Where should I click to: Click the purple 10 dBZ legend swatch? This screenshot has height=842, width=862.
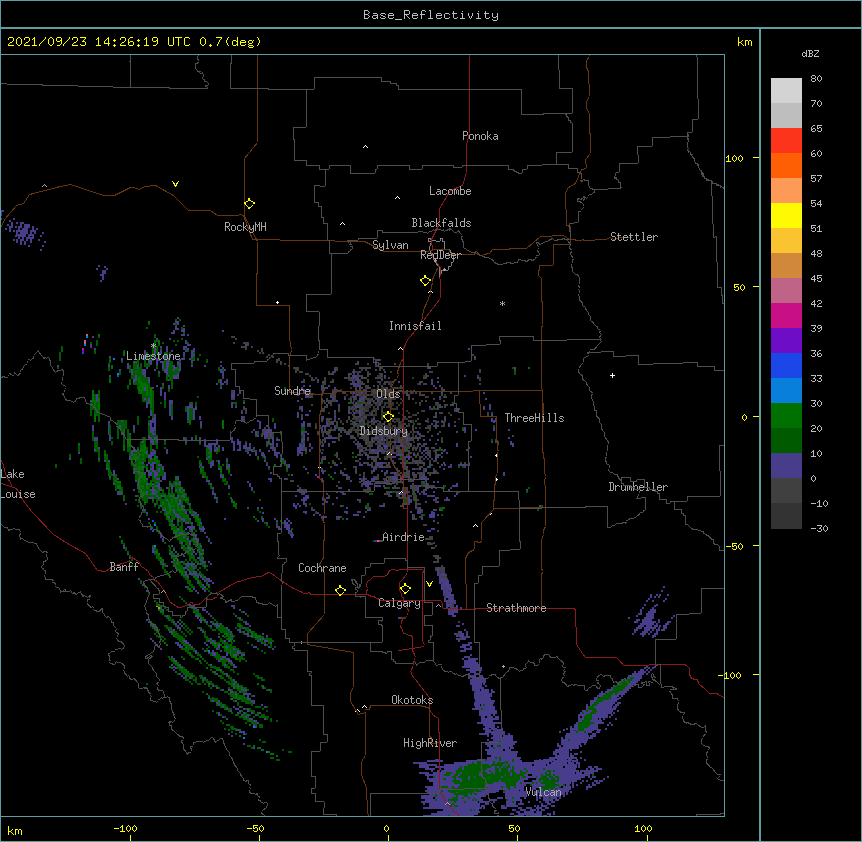click(x=786, y=466)
